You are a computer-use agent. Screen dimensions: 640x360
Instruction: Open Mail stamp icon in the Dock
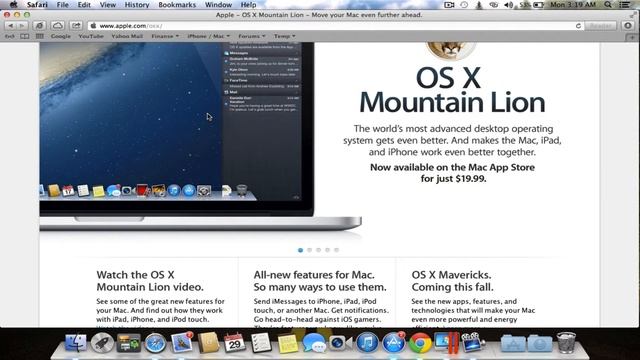pos(182,342)
